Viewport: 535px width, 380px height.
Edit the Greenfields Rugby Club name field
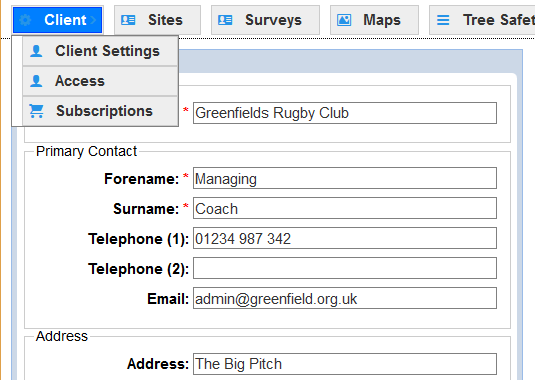tap(345, 113)
